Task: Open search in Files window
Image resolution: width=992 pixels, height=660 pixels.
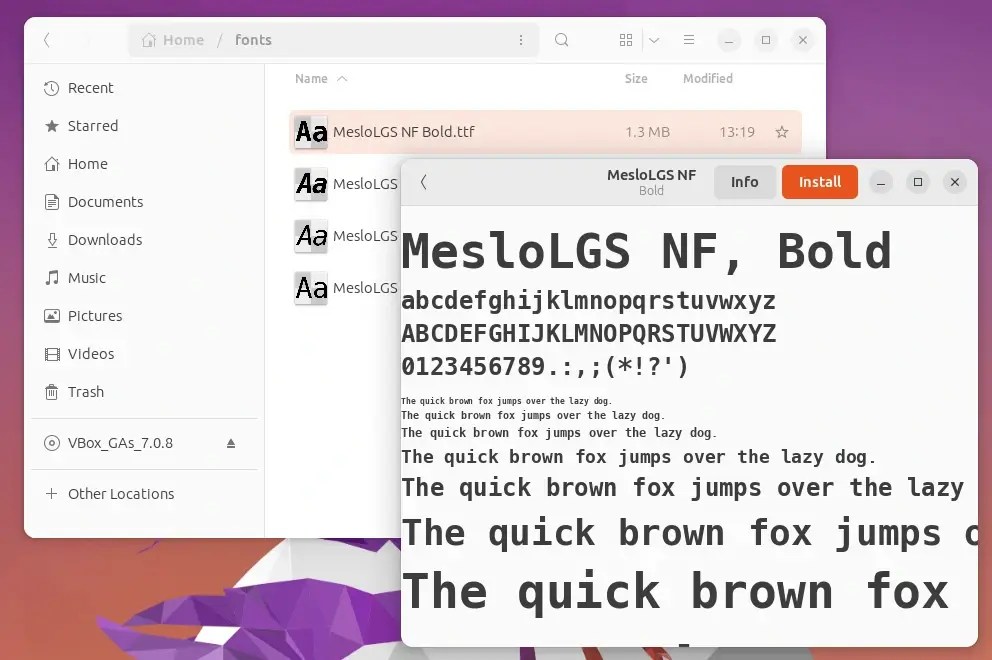Action: (x=561, y=40)
